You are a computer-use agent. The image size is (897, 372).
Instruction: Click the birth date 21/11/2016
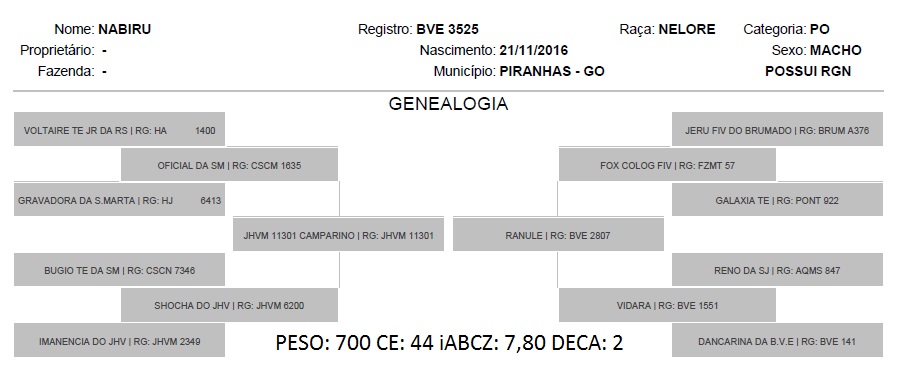[534, 50]
